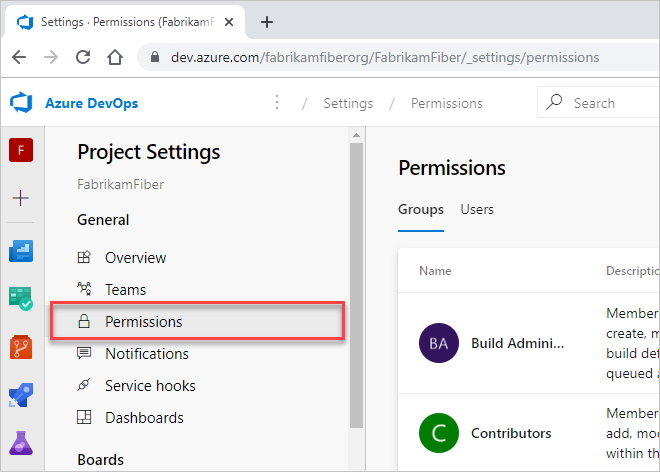This screenshot has width=660, height=472.
Task: Click the Notifications chat icon
Action: pyautogui.click(x=84, y=353)
